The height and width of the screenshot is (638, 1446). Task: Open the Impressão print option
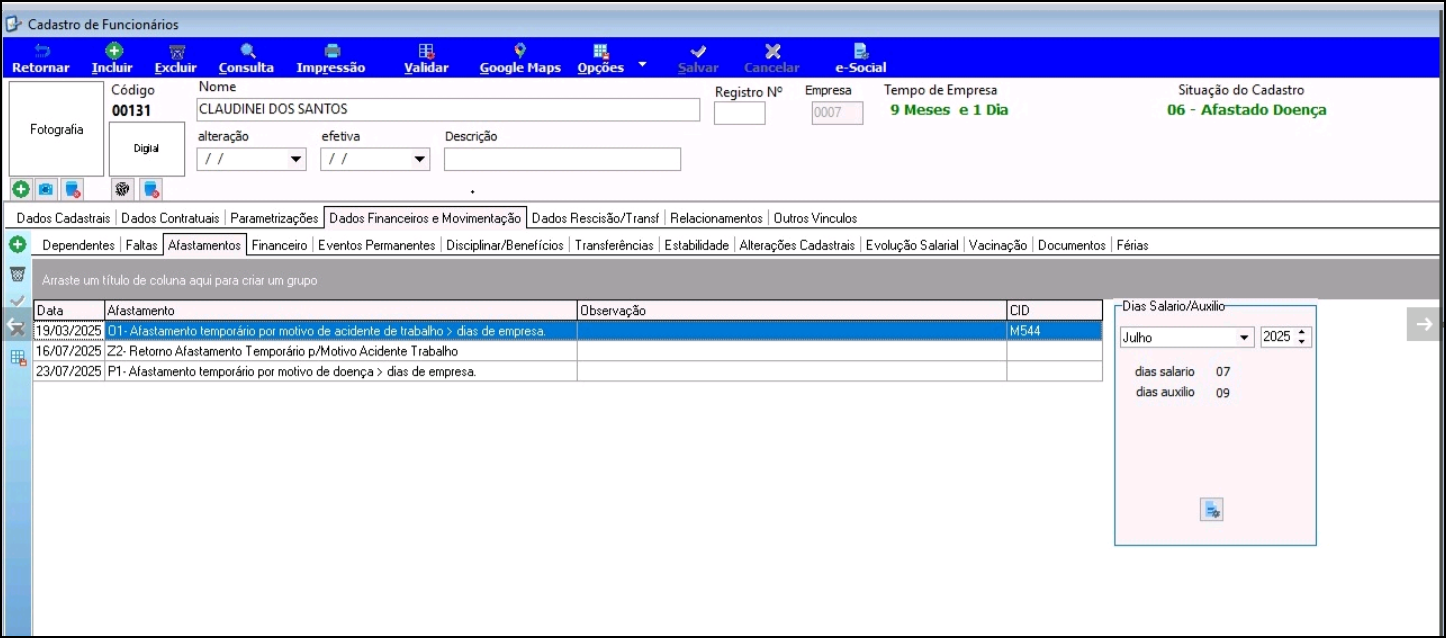click(x=331, y=59)
